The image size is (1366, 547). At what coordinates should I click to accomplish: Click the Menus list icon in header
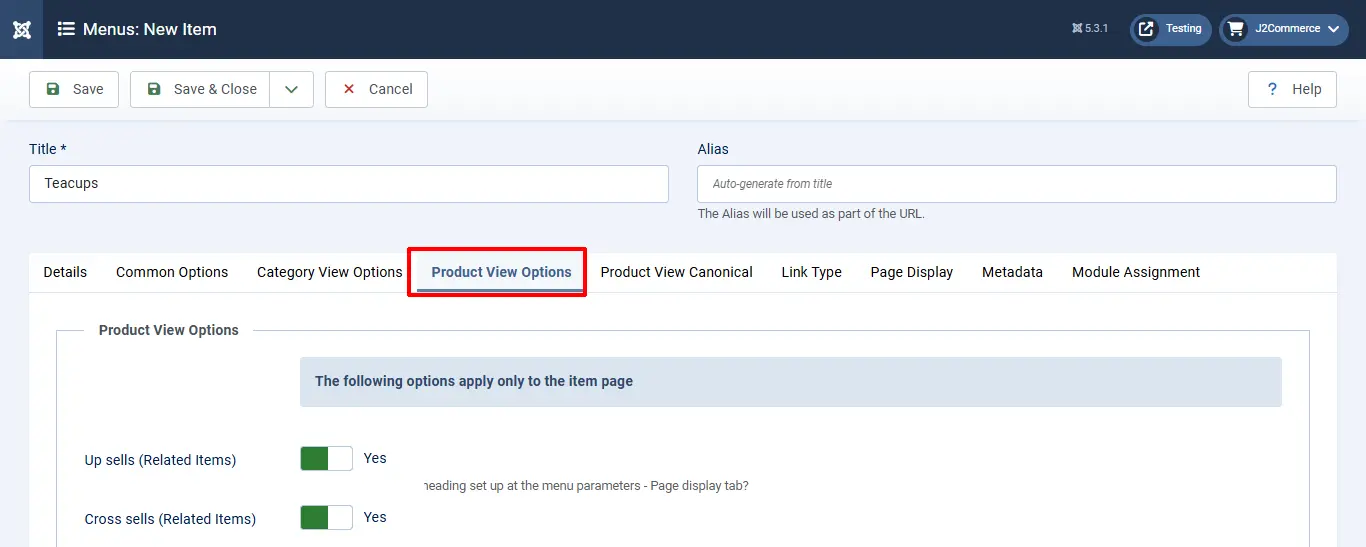pyautogui.click(x=66, y=29)
